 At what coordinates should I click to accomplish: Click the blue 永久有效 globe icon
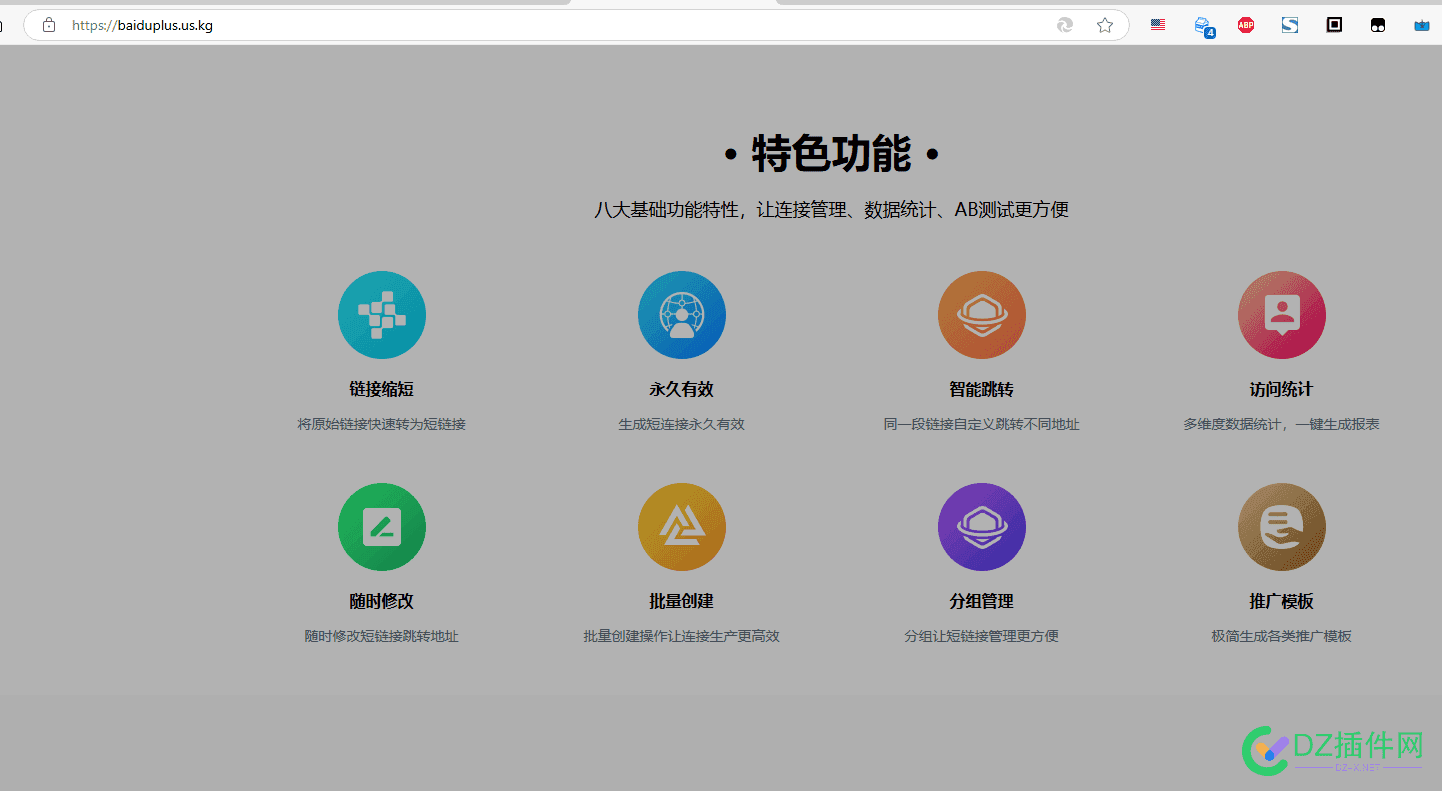[x=682, y=315]
